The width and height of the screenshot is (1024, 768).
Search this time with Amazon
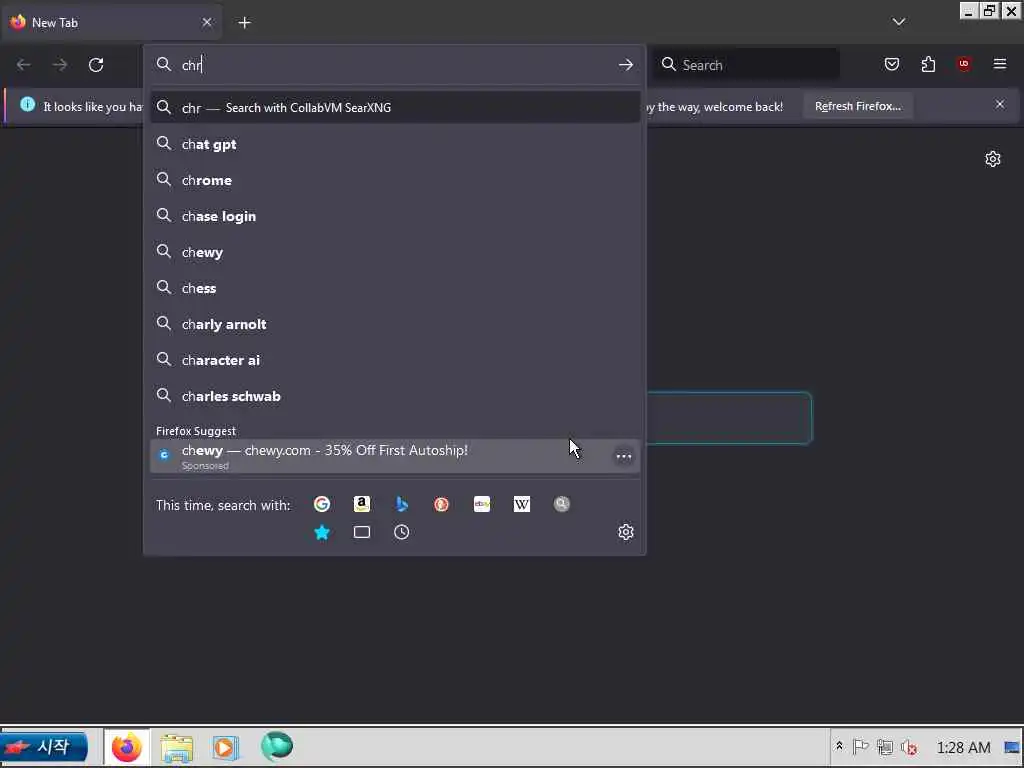point(362,504)
